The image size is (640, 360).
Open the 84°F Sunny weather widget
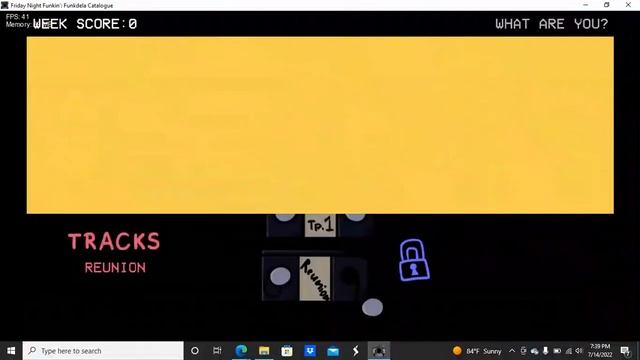coord(477,351)
